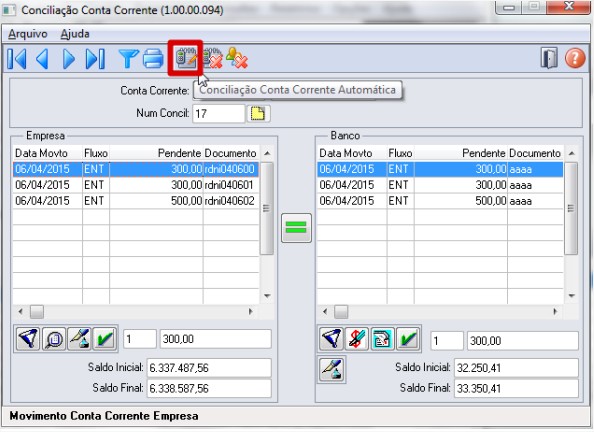Click the exit door icon
This screenshot has height=432, width=594.
pos(549,58)
